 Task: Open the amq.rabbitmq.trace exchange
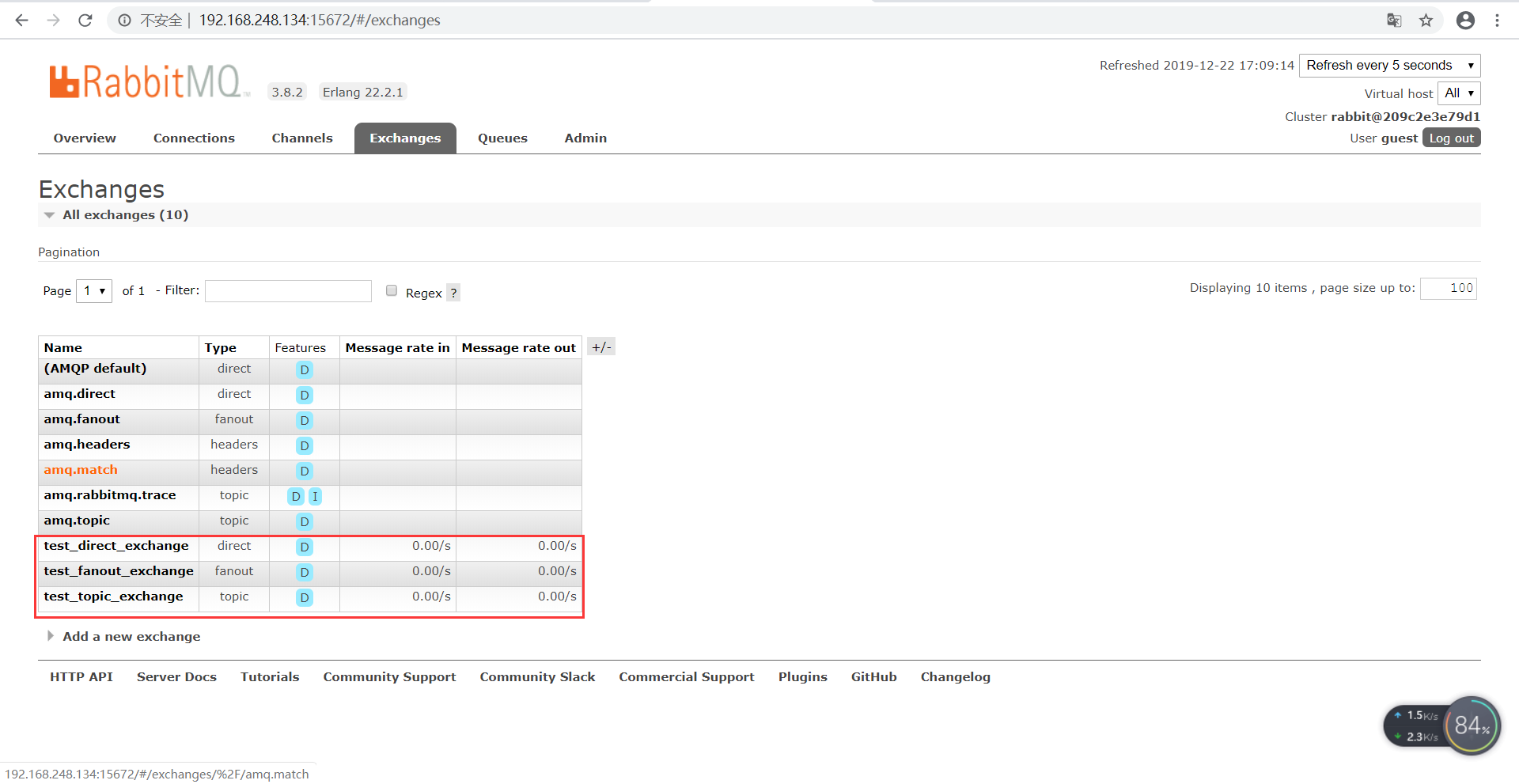click(x=110, y=495)
